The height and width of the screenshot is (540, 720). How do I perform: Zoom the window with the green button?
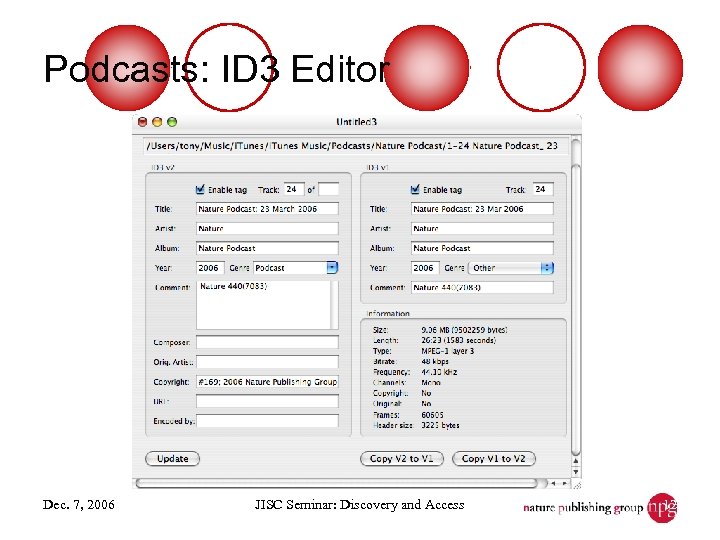click(172, 122)
